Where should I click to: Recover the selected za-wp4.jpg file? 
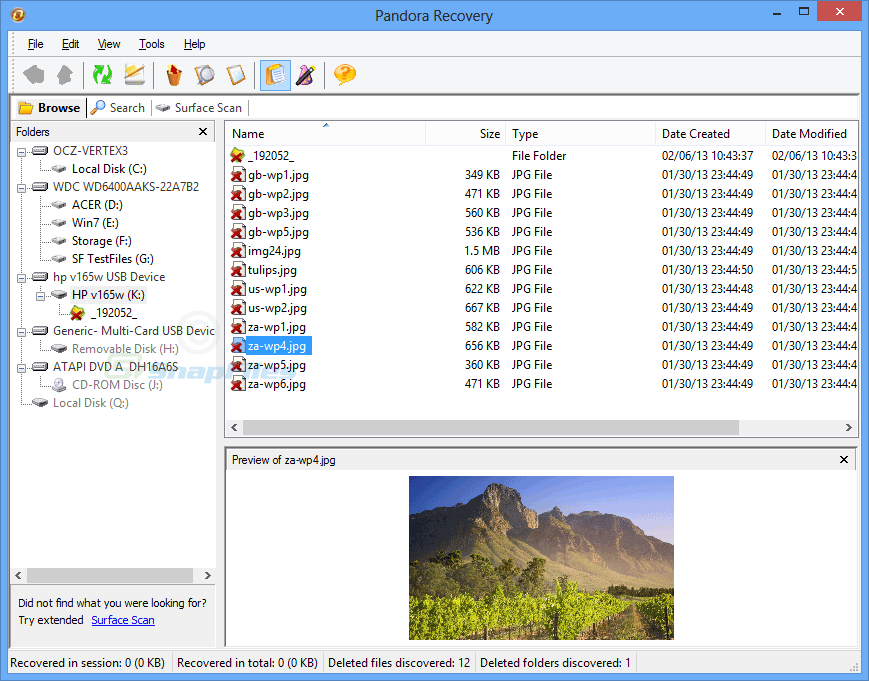135,75
